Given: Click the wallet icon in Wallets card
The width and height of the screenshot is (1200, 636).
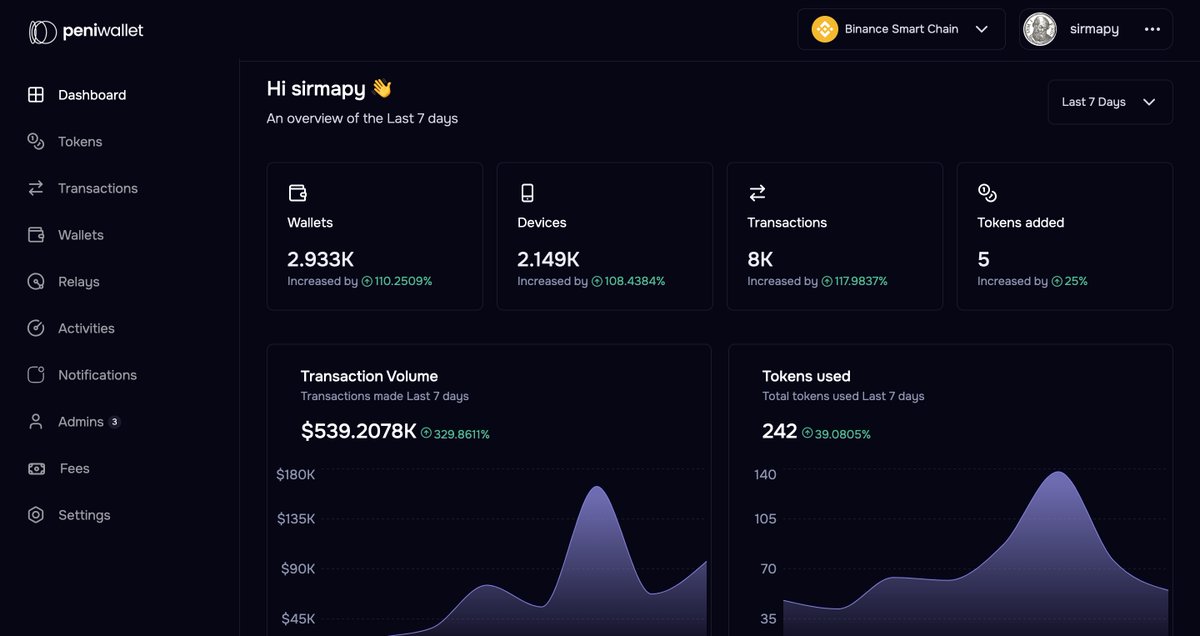Looking at the screenshot, I should (x=297, y=193).
